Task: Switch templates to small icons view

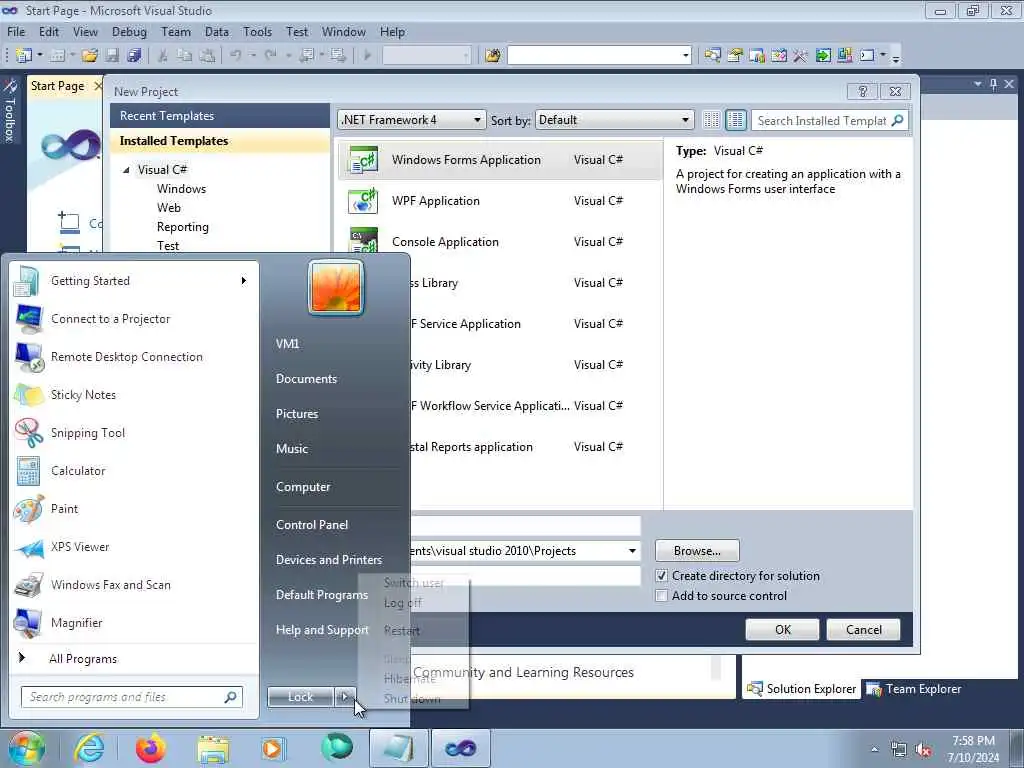Action: (x=711, y=120)
